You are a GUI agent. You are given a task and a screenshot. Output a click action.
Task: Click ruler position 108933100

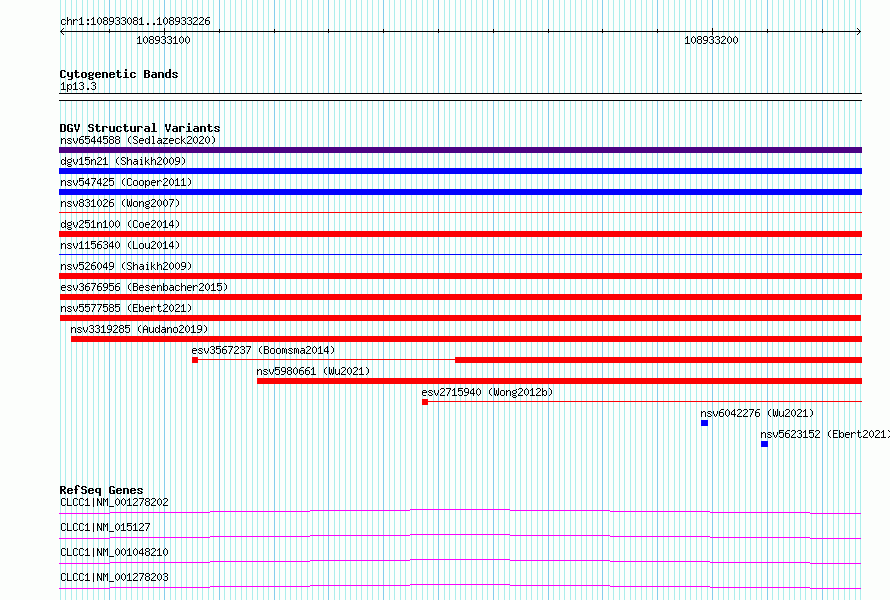163,40
